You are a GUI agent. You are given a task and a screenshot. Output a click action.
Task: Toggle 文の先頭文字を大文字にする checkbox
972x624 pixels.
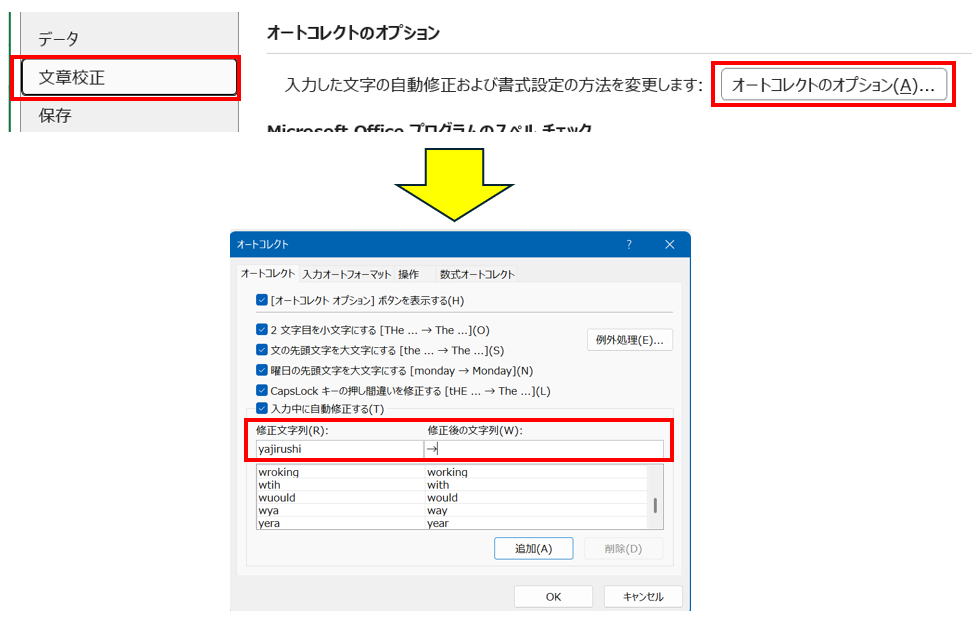[x=262, y=350]
